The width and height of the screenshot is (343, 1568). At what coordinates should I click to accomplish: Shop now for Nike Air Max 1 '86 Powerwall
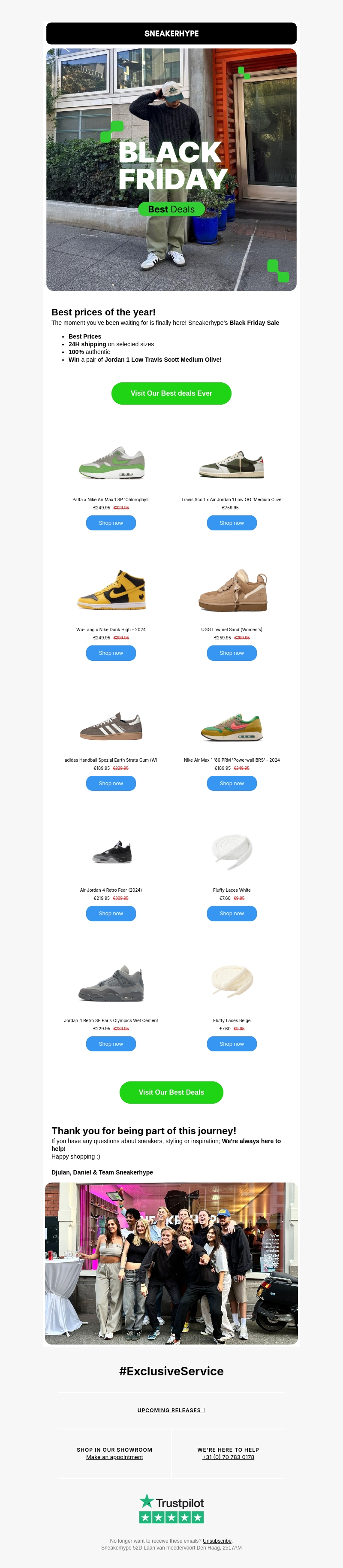coord(232,784)
